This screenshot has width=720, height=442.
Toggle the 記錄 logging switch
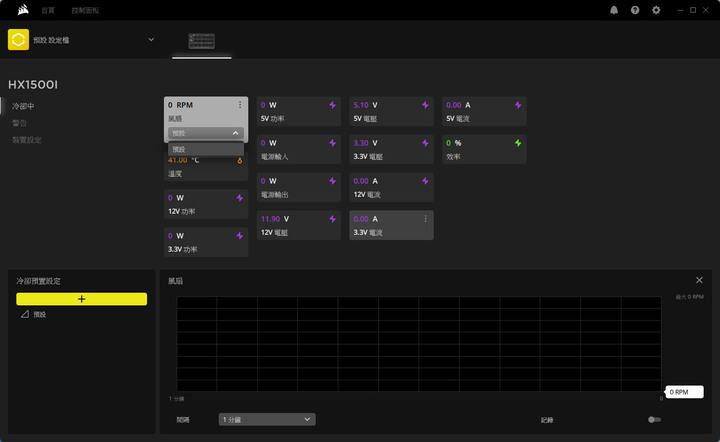click(654, 420)
